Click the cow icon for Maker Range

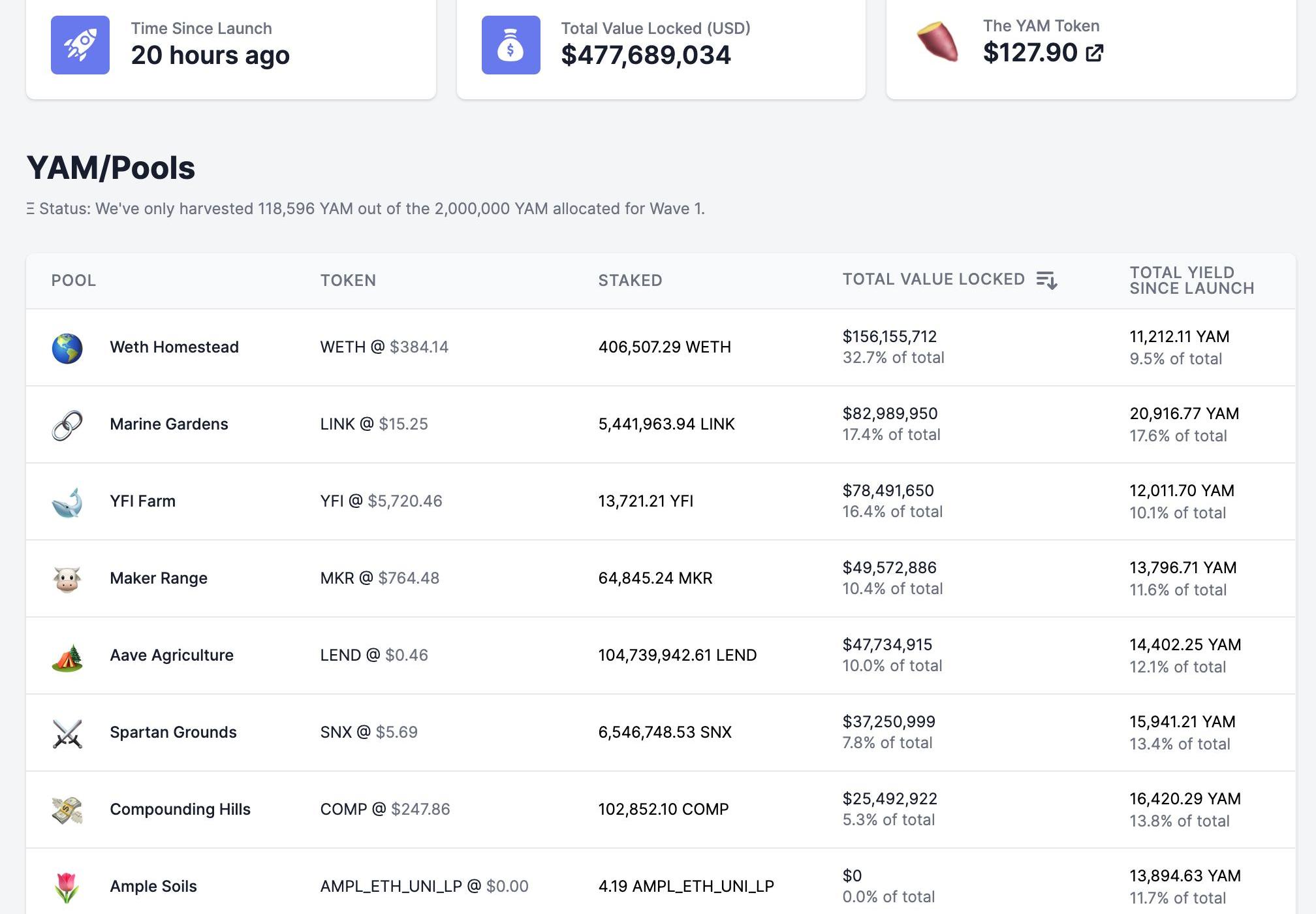67,579
